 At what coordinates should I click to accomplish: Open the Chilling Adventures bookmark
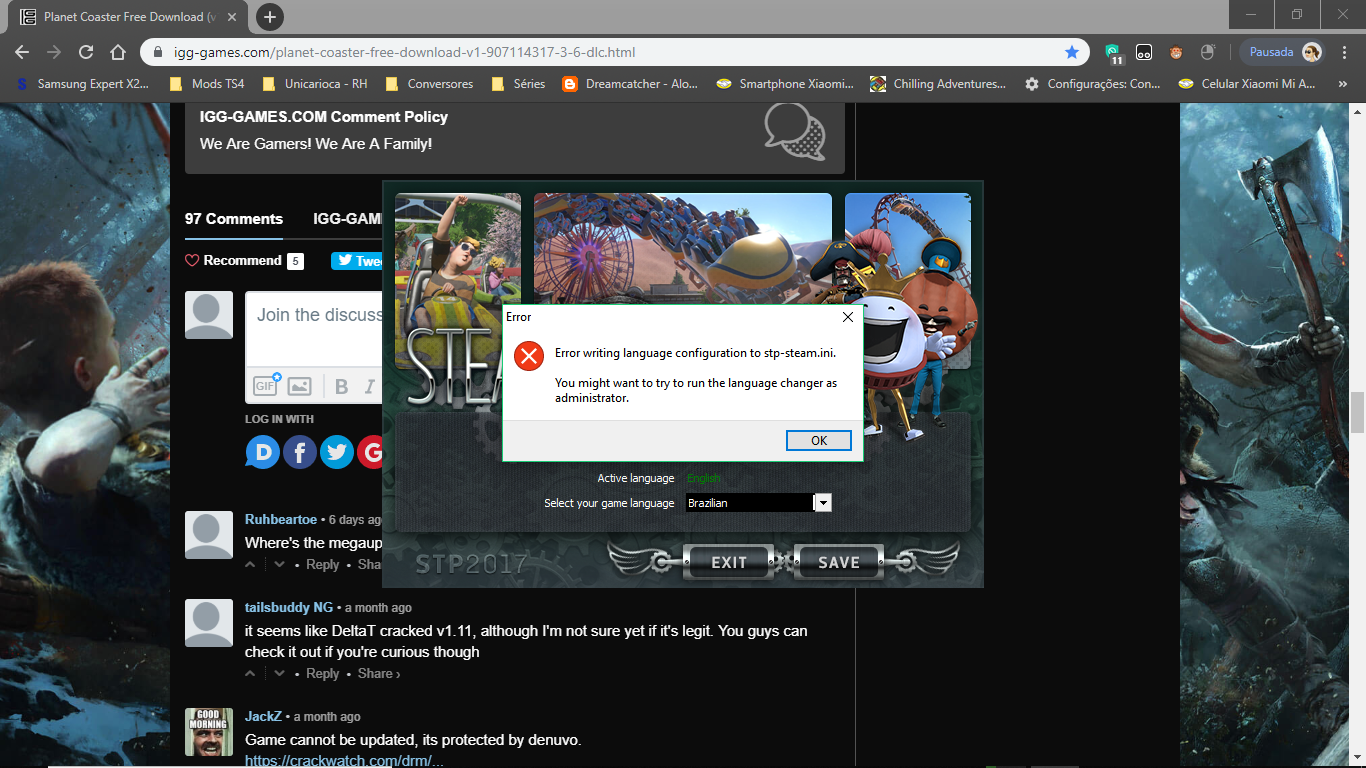point(938,84)
